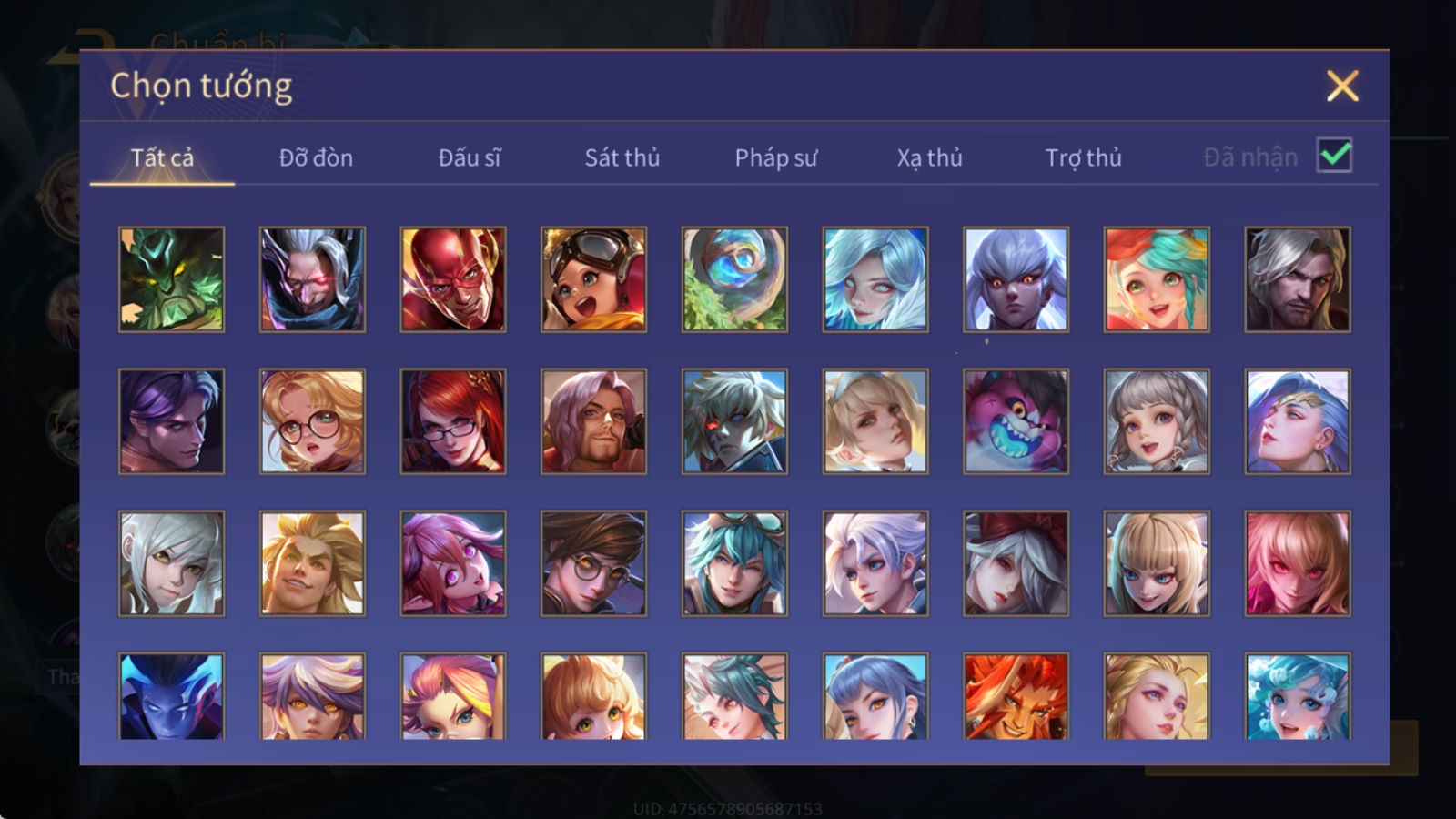
Task: Pick the red masked Flash hero portrait
Action: [x=453, y=279]
